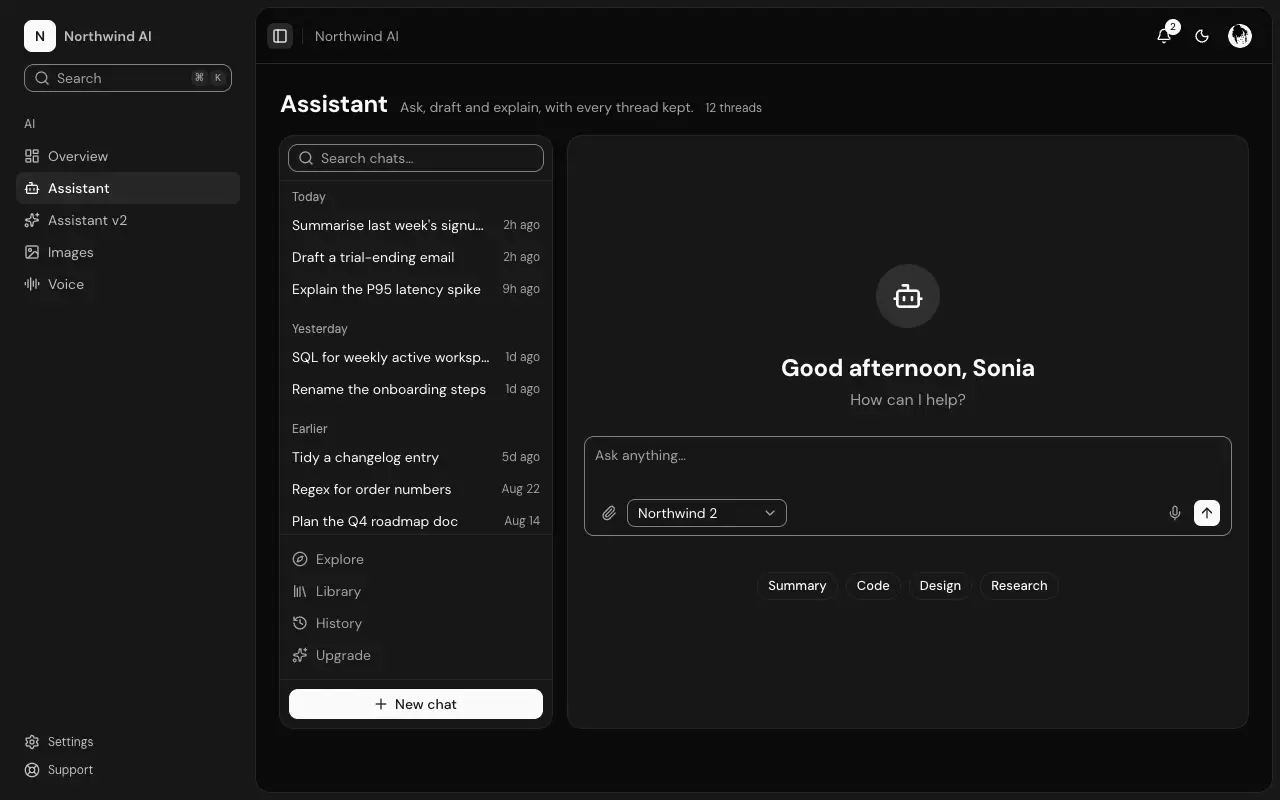1280x800 pixels.
Task: Toggle the sidebar panel icon
Action: [280, 36]
